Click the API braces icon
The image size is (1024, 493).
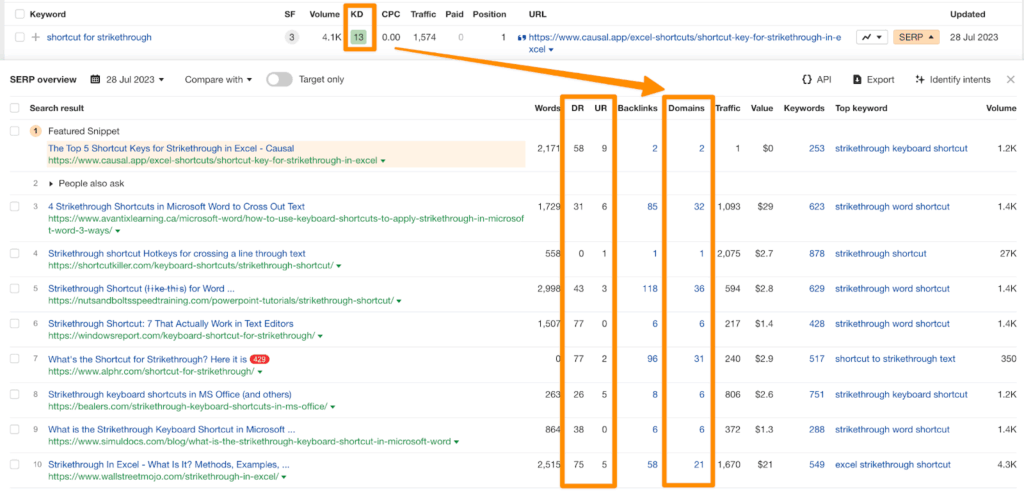coord(806,79)
